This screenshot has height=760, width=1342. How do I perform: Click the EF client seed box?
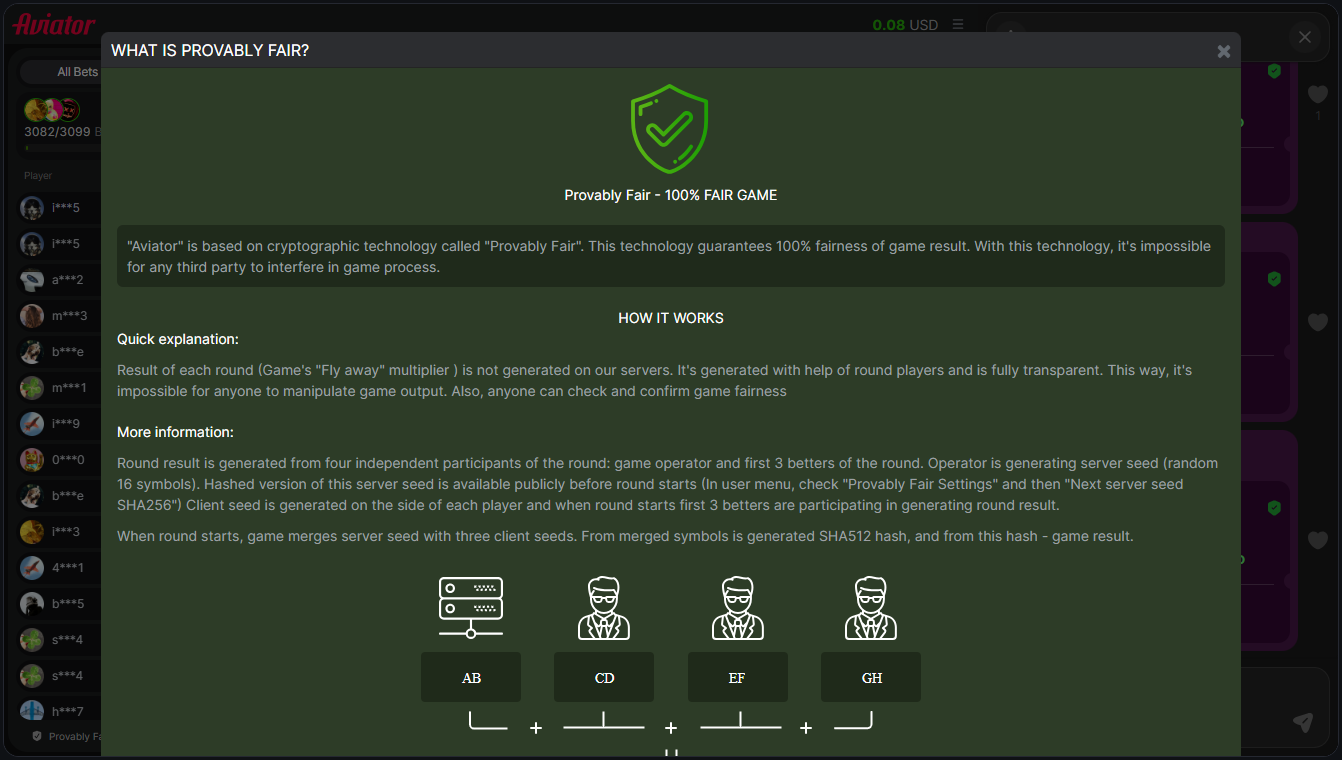click(738, 677)
